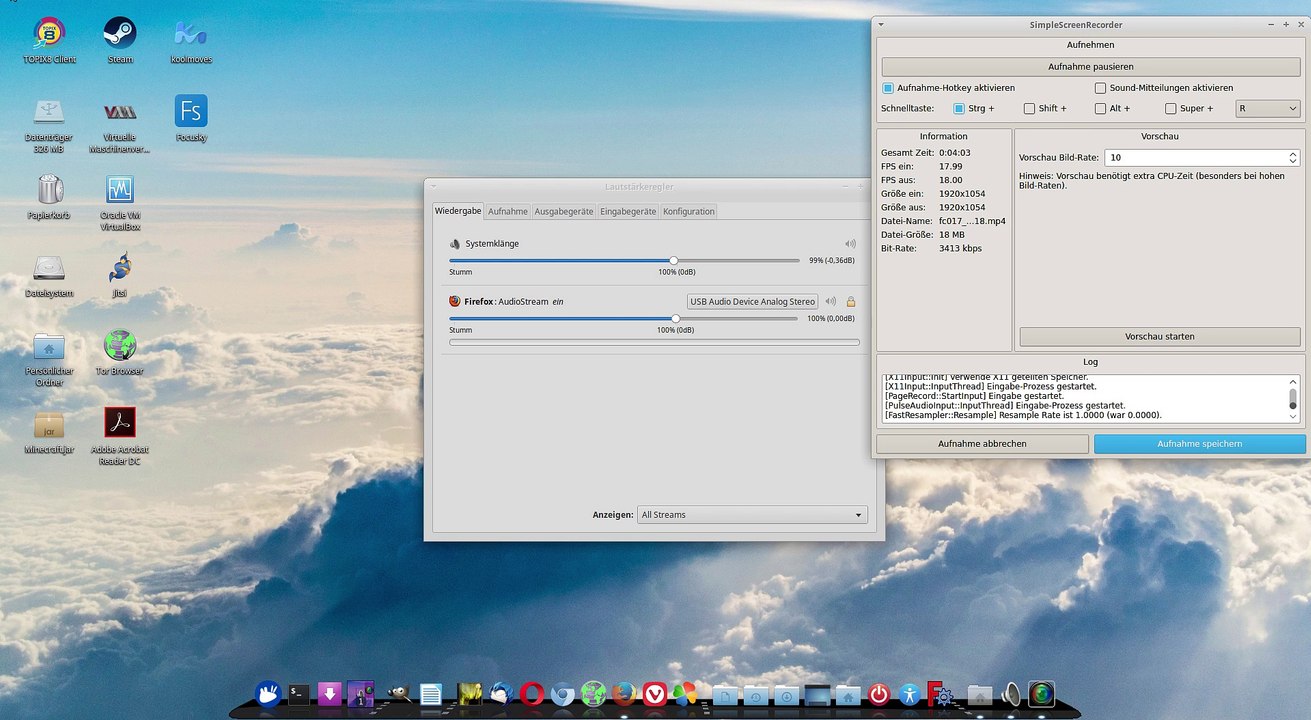Enable the Super + hotkey checkbox
The width and height of the screenshot is (1311, 720).
(x=1171, y=108)
